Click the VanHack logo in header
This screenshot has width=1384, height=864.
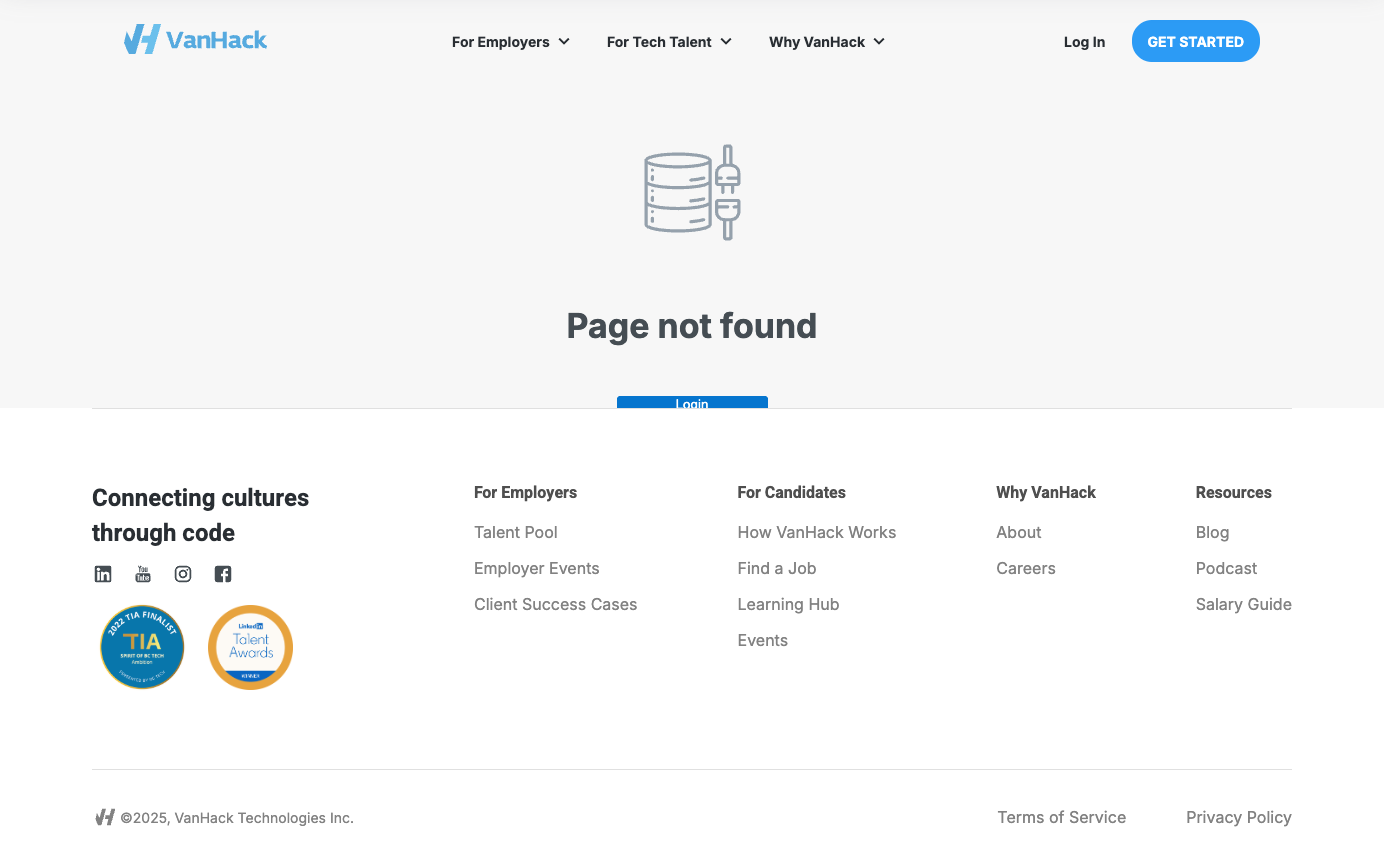click(x=196, y=40)
